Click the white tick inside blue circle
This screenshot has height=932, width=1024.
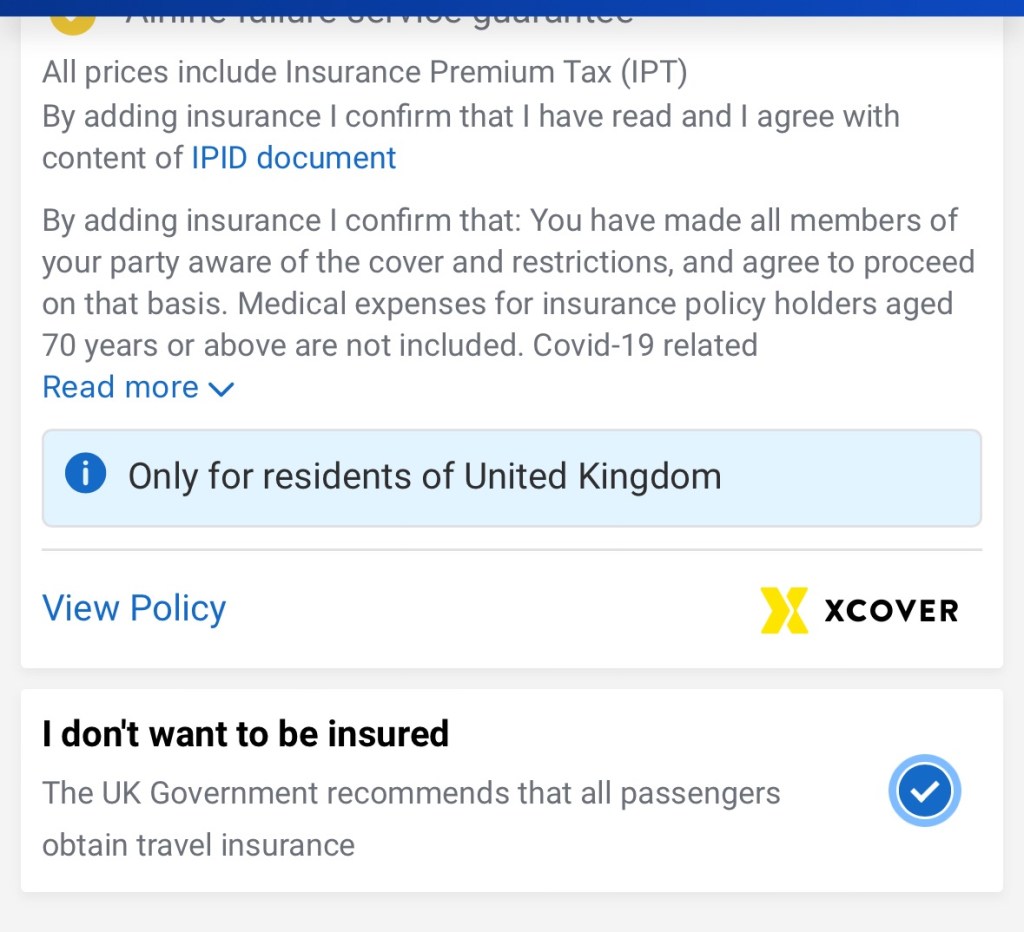925,792
